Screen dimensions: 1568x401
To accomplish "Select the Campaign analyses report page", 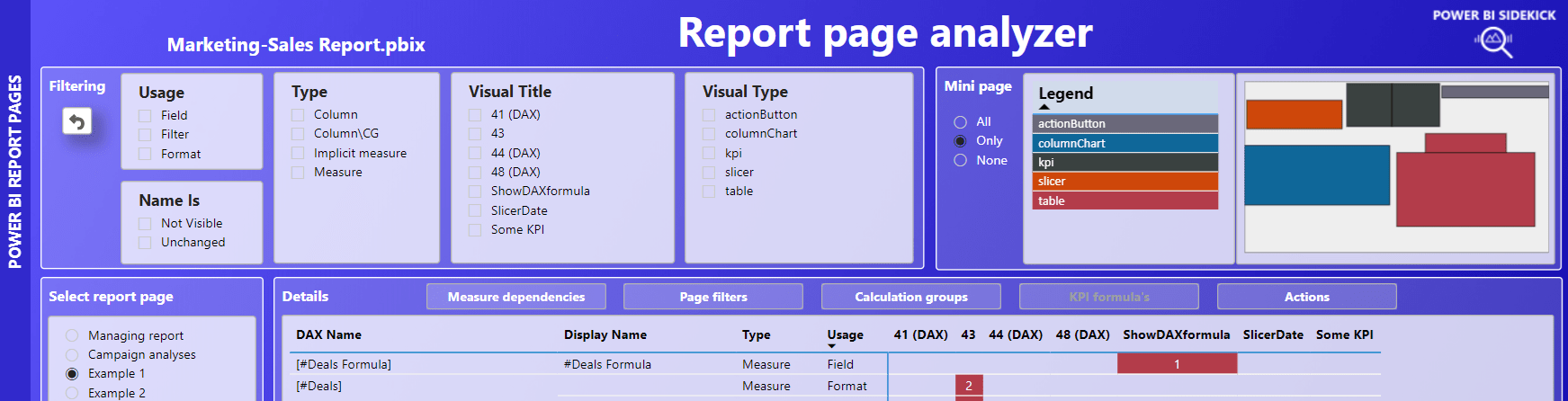I will [x=72, y=355].
